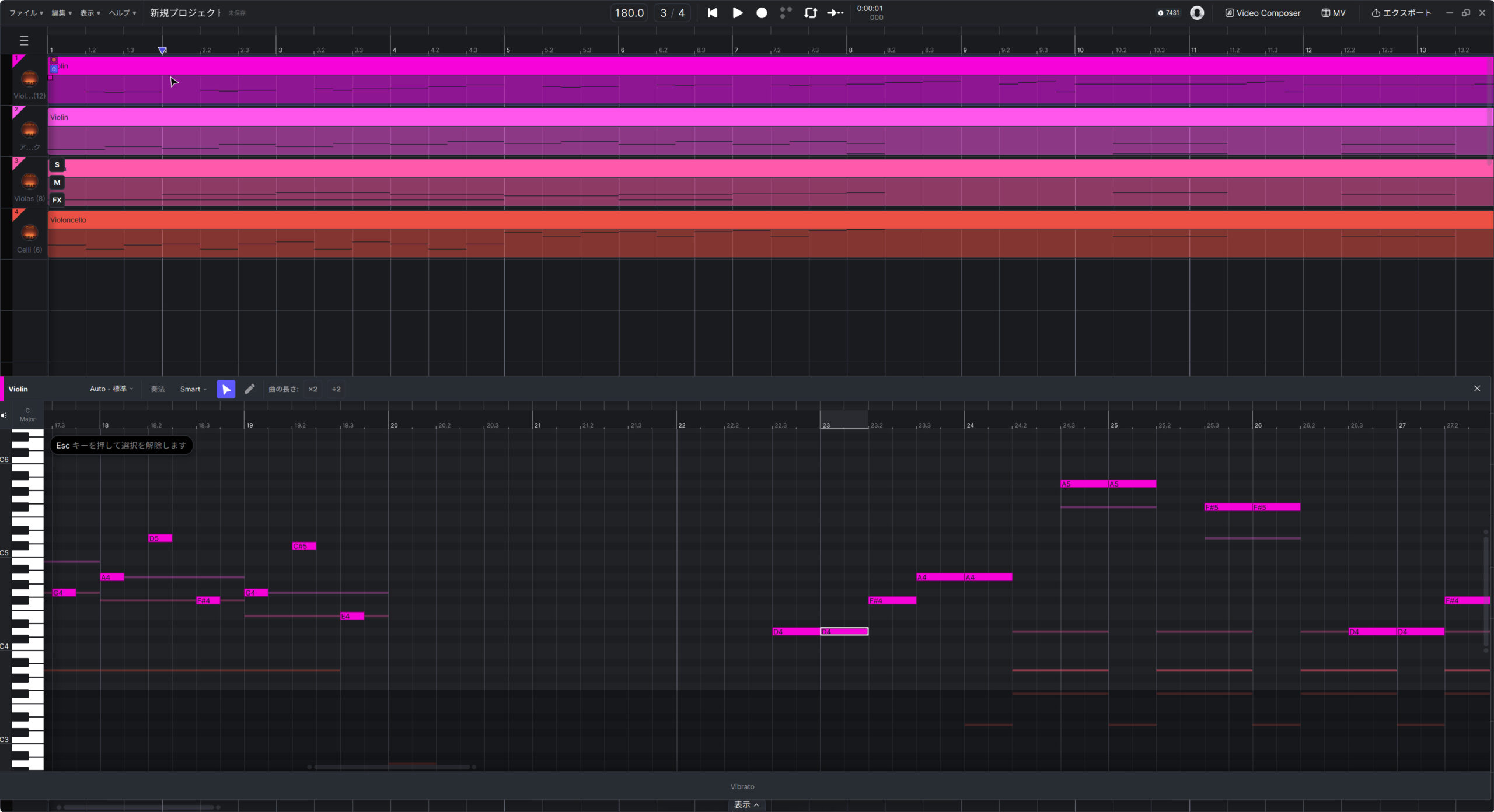Click the three-dot overdub icon in the transport

(x=786, y=13)
